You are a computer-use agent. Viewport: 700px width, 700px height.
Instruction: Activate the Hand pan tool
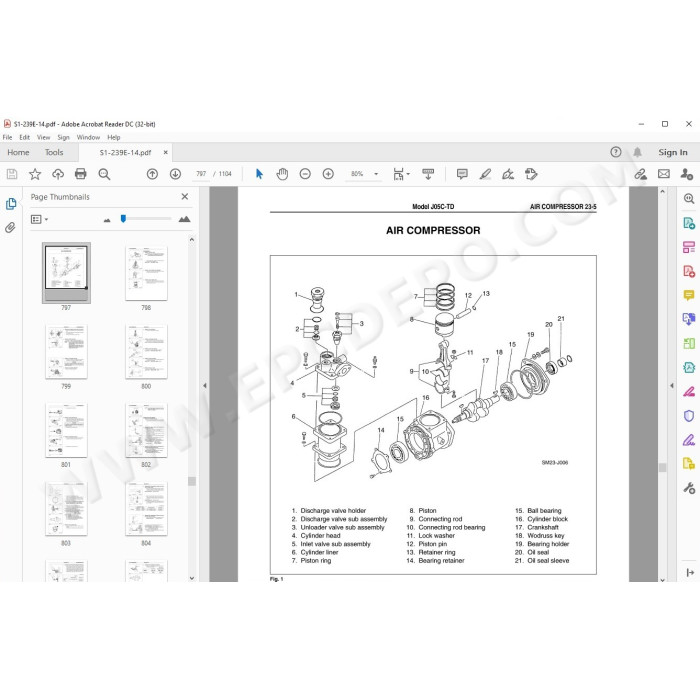(x=282, y=174)
